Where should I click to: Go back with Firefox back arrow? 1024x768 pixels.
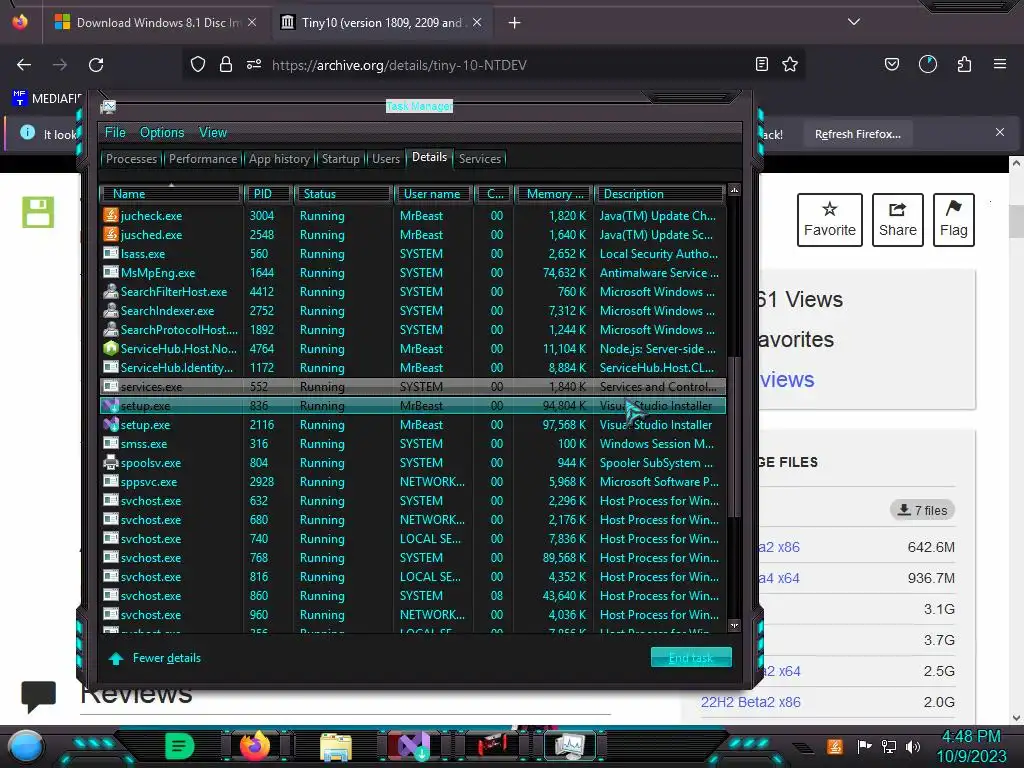click(24, 65)
